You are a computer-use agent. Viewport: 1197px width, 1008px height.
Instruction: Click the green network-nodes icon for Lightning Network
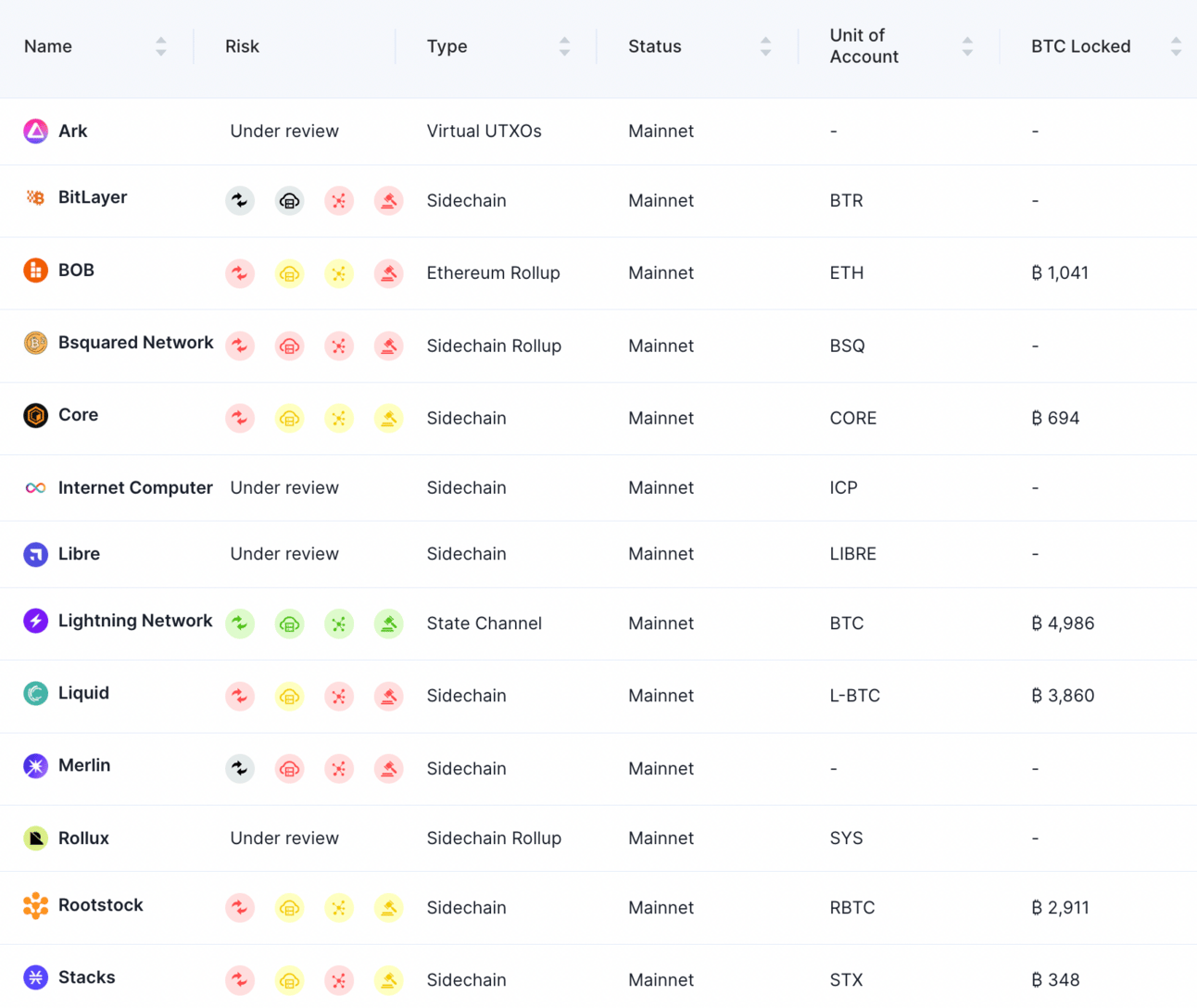tap(339, 624)
